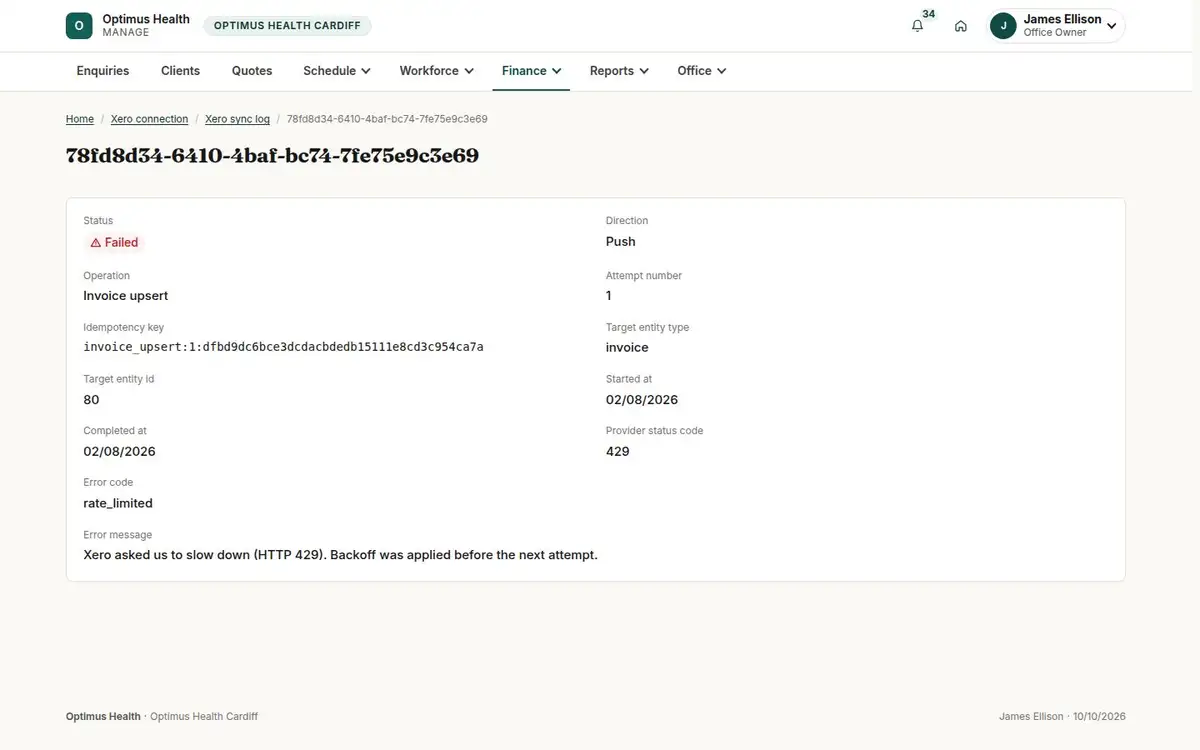Image resolution: width=1200 pixels, height=750 pixels.
Task: Click James Ellison's avatar circle
Action: [x=1003, y=26]
